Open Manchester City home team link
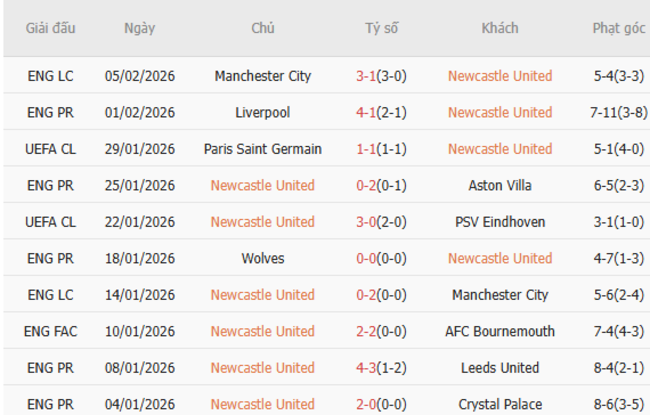 [x=263, y=76]
